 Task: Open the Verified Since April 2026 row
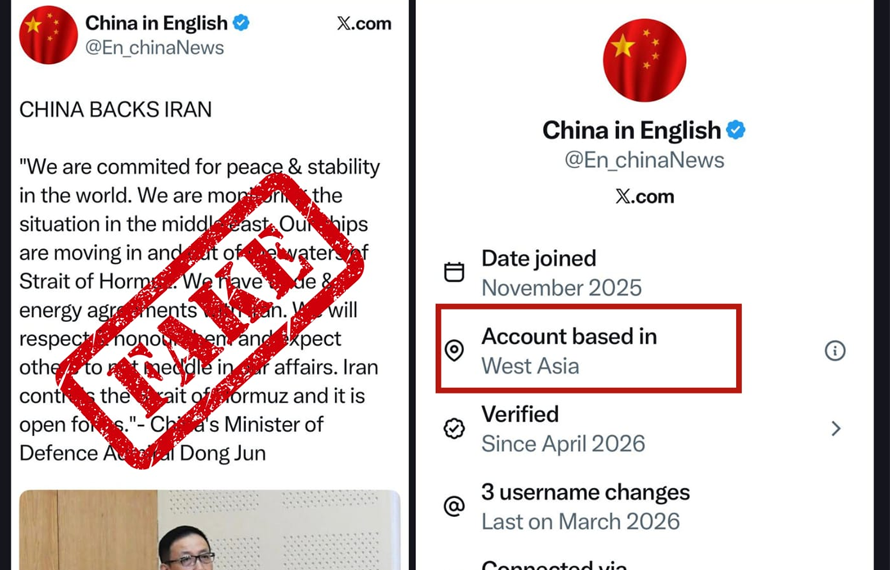pos(644,429)
